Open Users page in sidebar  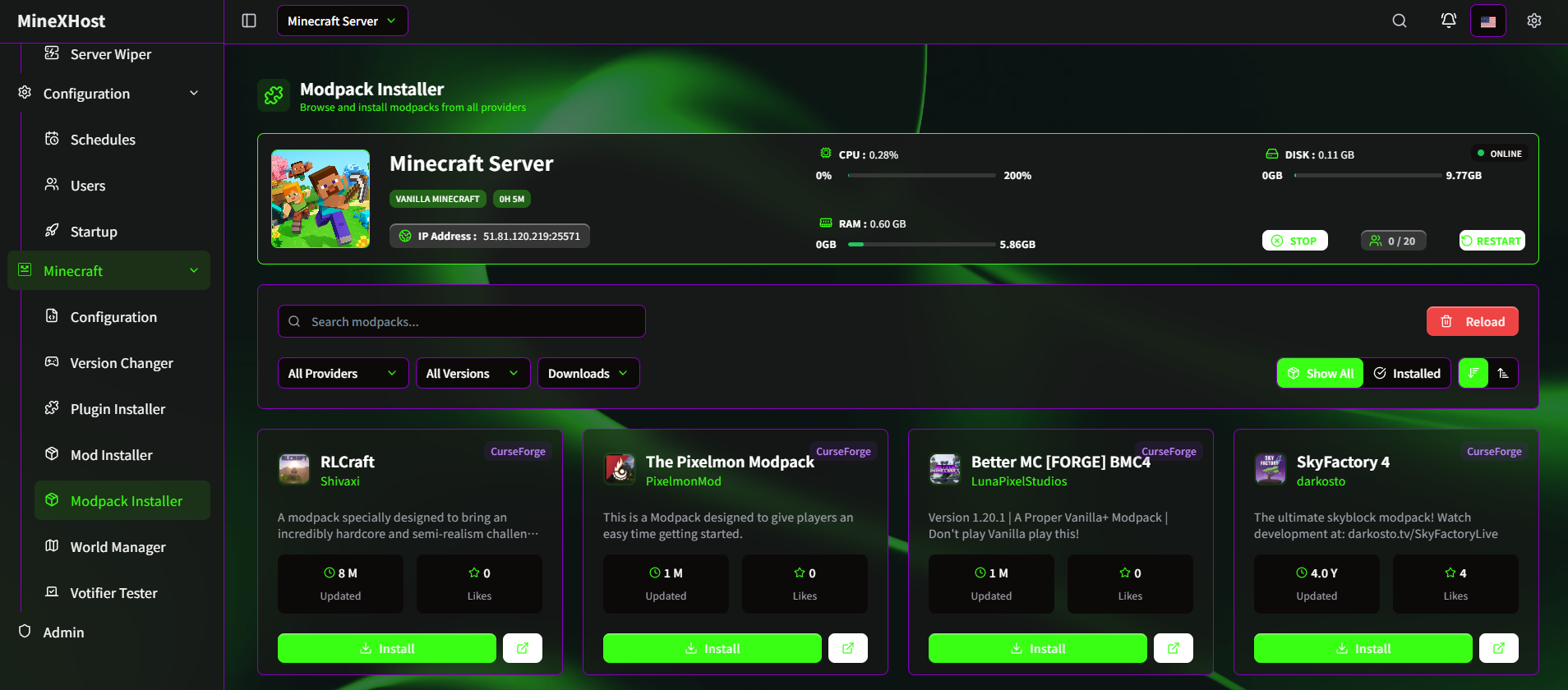pyautogui.click(x=122, y=186)
